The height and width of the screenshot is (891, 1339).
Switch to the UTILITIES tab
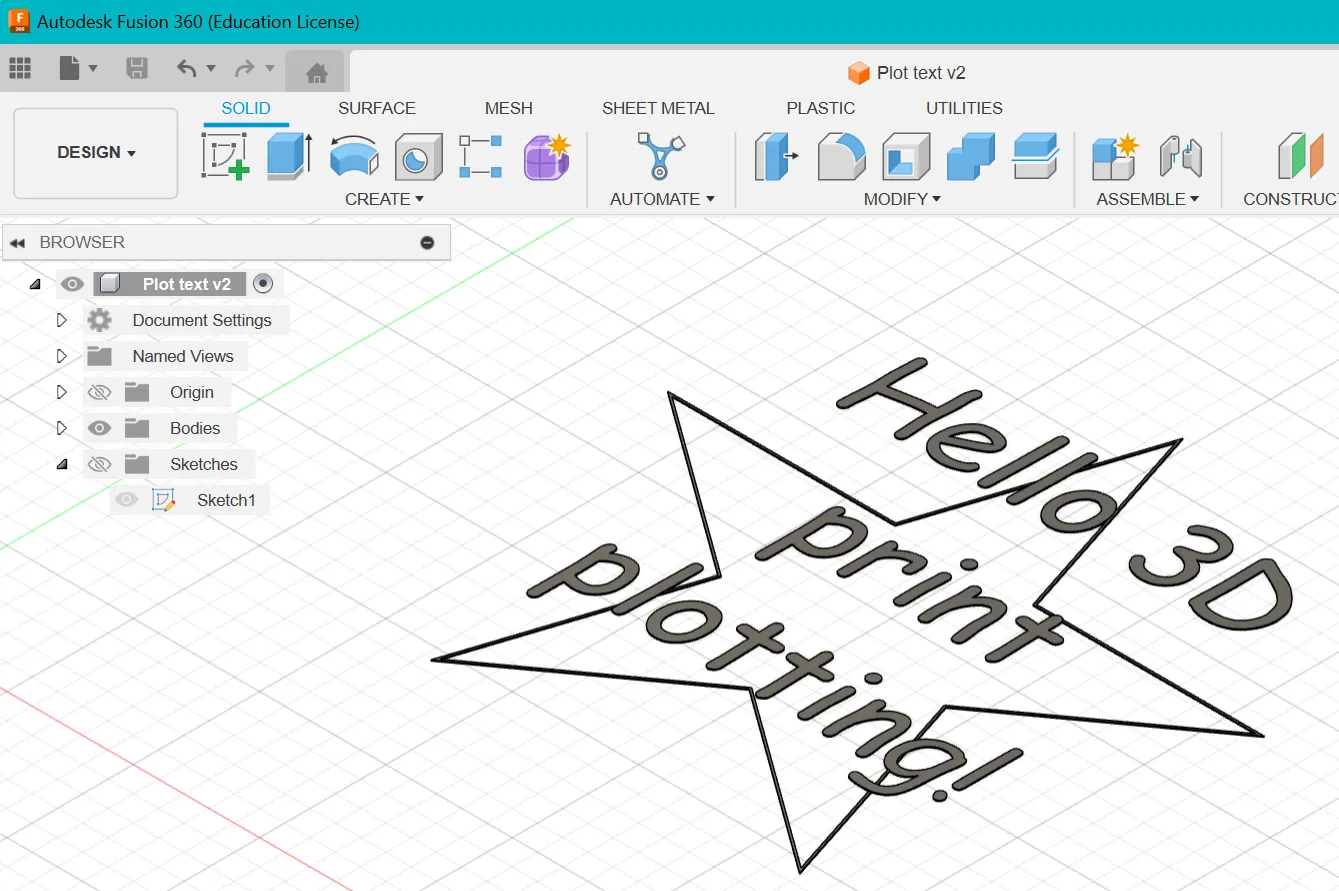pos(964,108)
